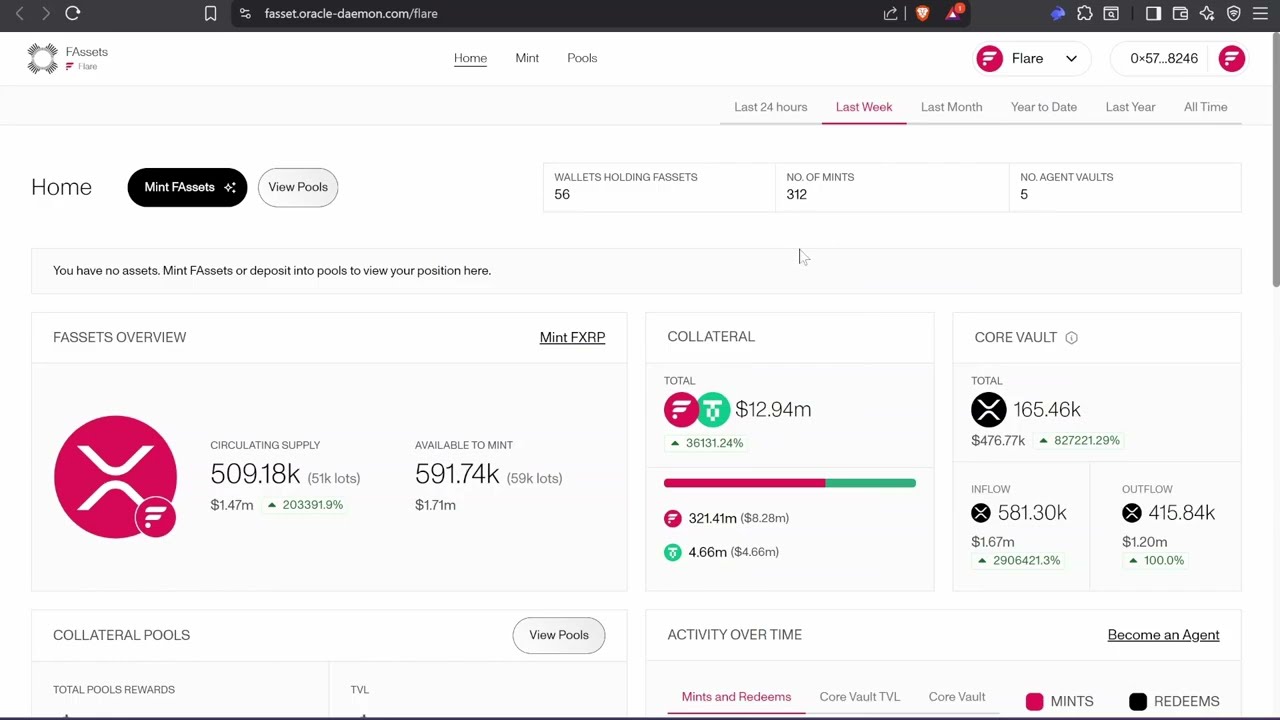
Task: Bookmark this page using bookmark icon
Action: point(210,13)
